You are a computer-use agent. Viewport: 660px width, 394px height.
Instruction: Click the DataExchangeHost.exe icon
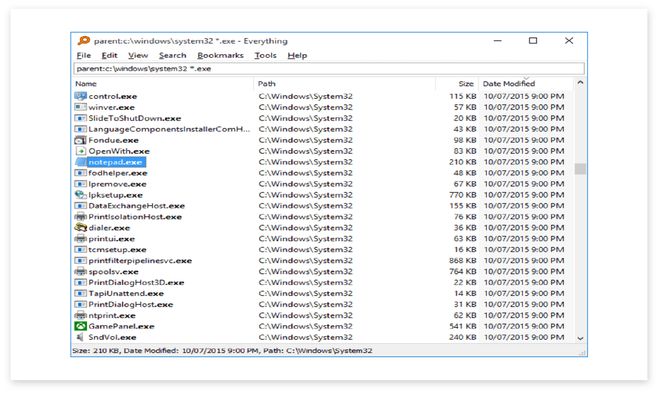point(80,206)
